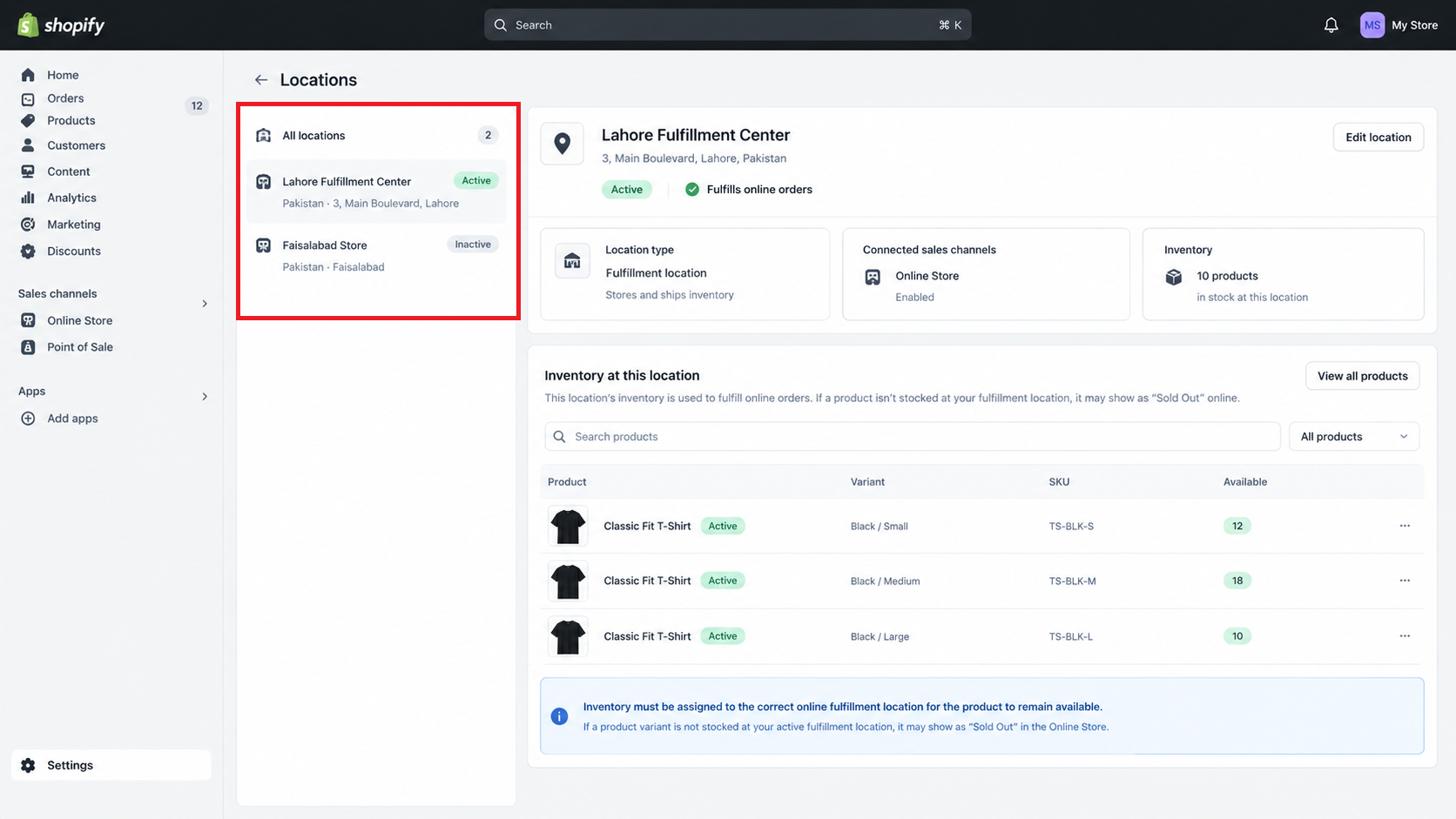1456x819 pixels.
Task: Open actions menu for TS-BLK-M row
Action: coord(1405,581)
